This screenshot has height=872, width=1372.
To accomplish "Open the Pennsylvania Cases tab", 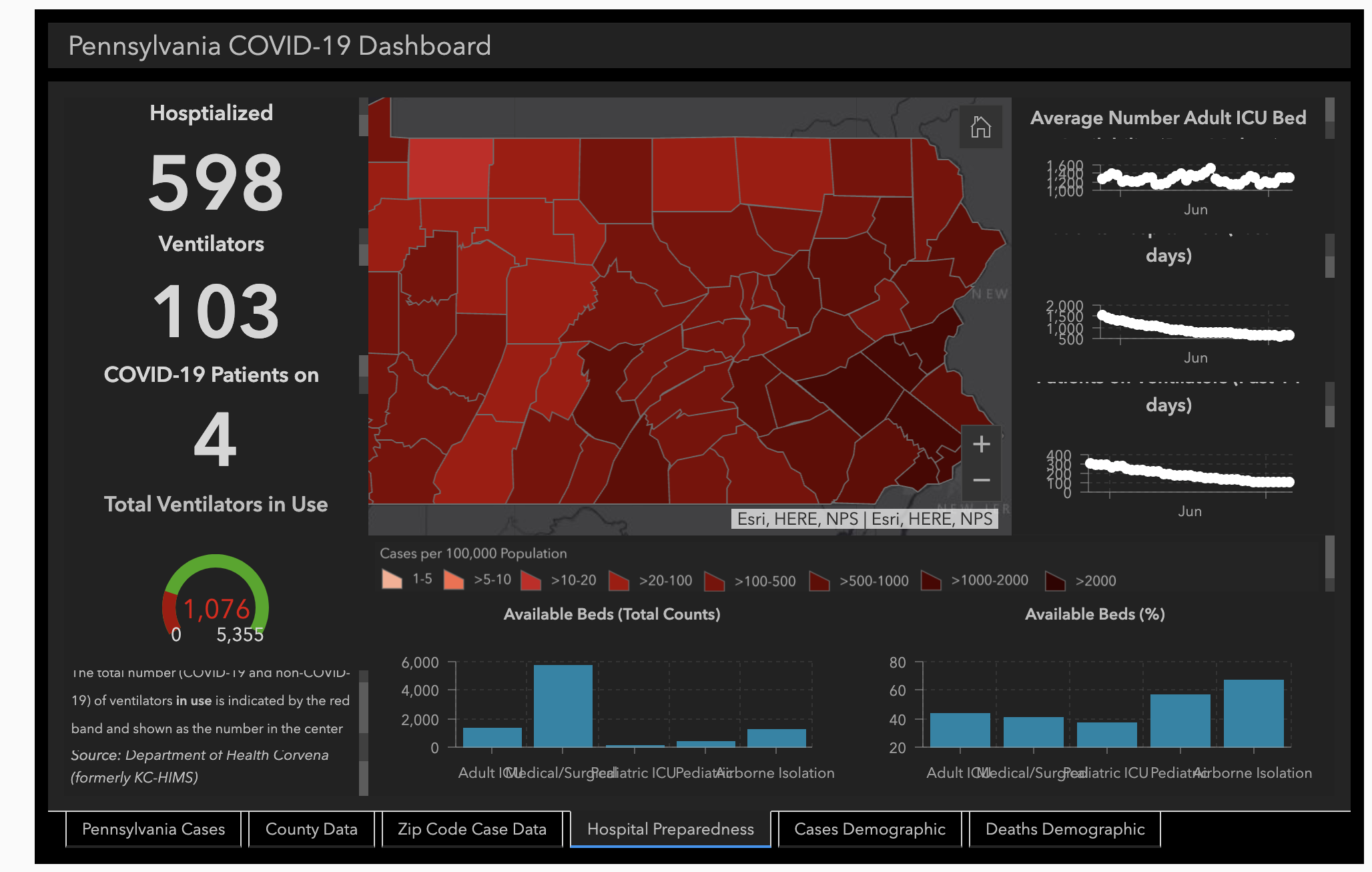I will [153, 829].
